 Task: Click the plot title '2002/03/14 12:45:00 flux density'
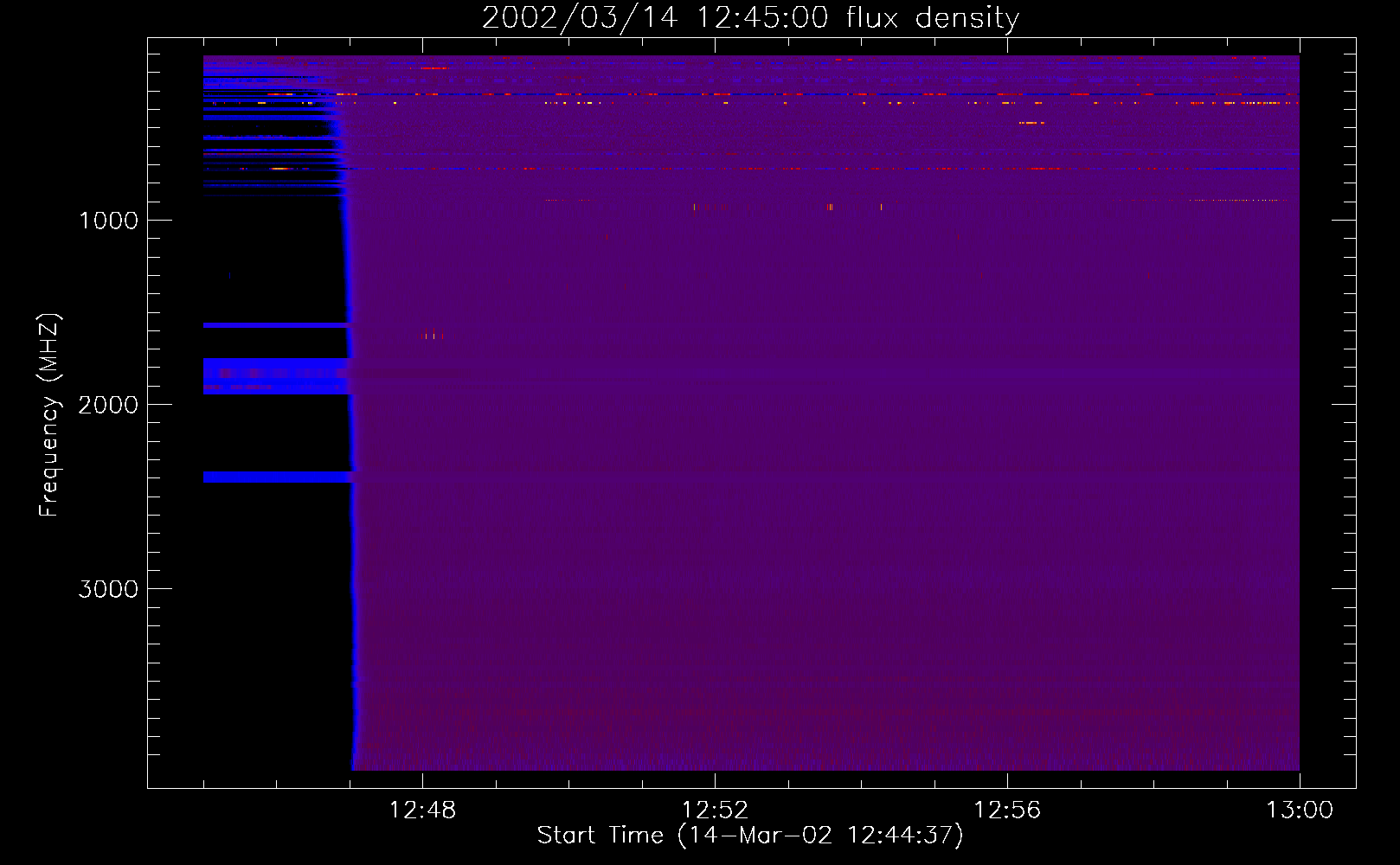[750, 18]
